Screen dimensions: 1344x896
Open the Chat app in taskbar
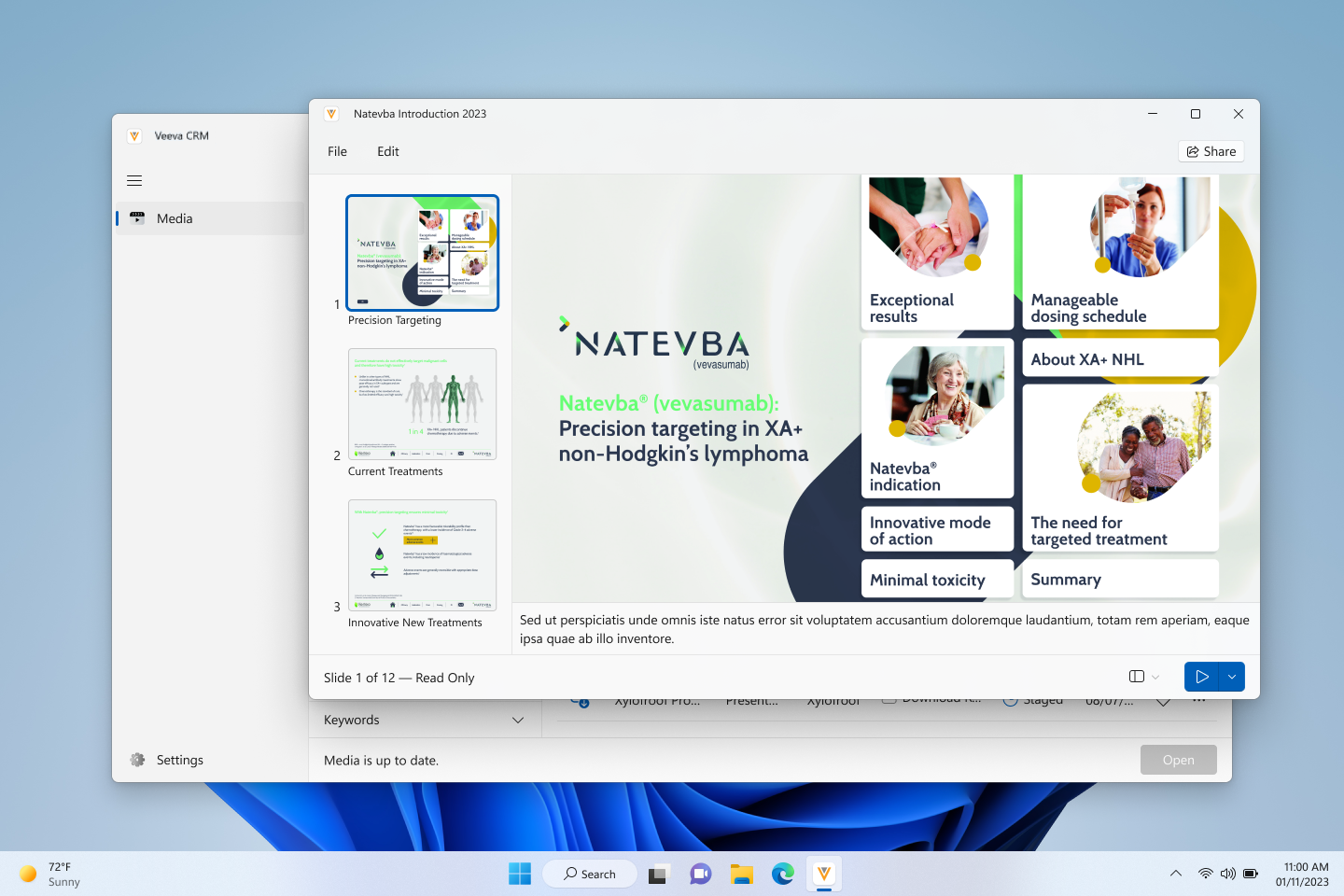(700, 874)
